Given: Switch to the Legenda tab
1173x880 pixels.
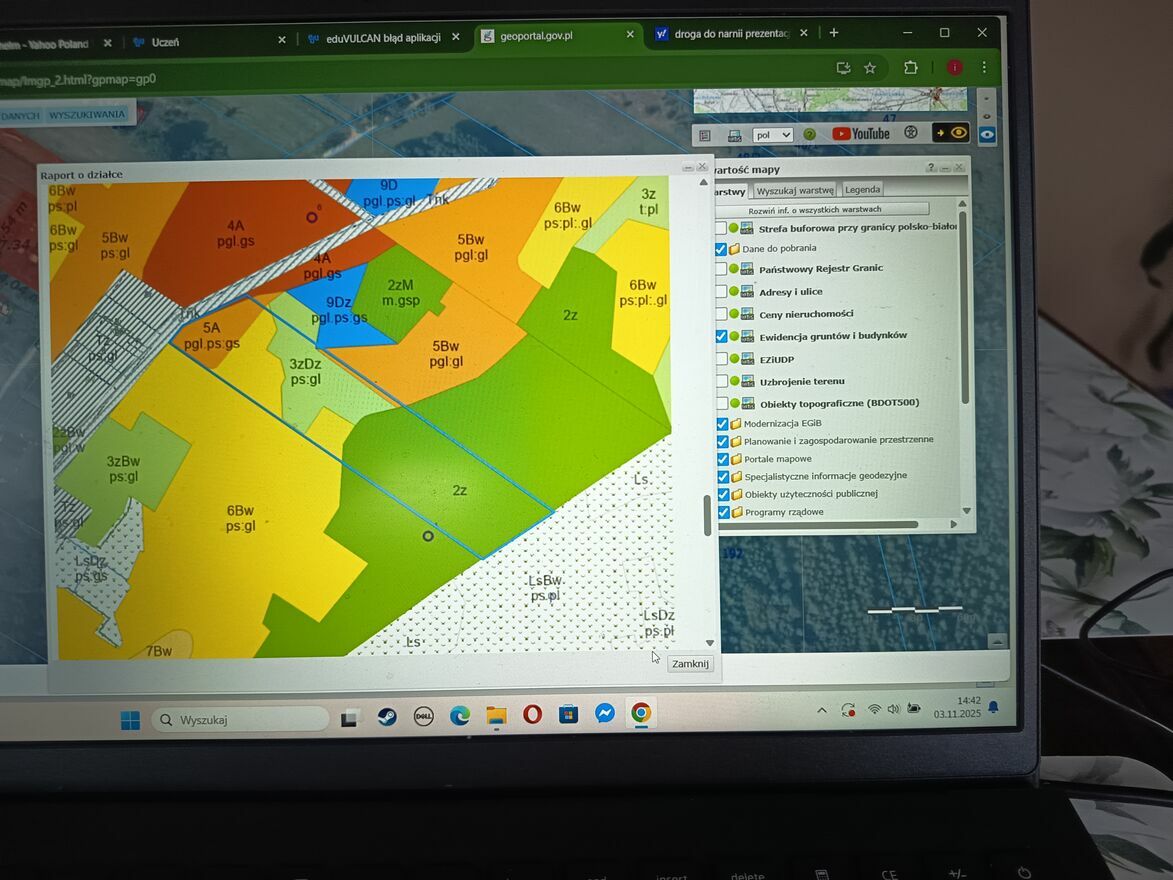Looking at the screenshot, I should (x=862, y=190).
